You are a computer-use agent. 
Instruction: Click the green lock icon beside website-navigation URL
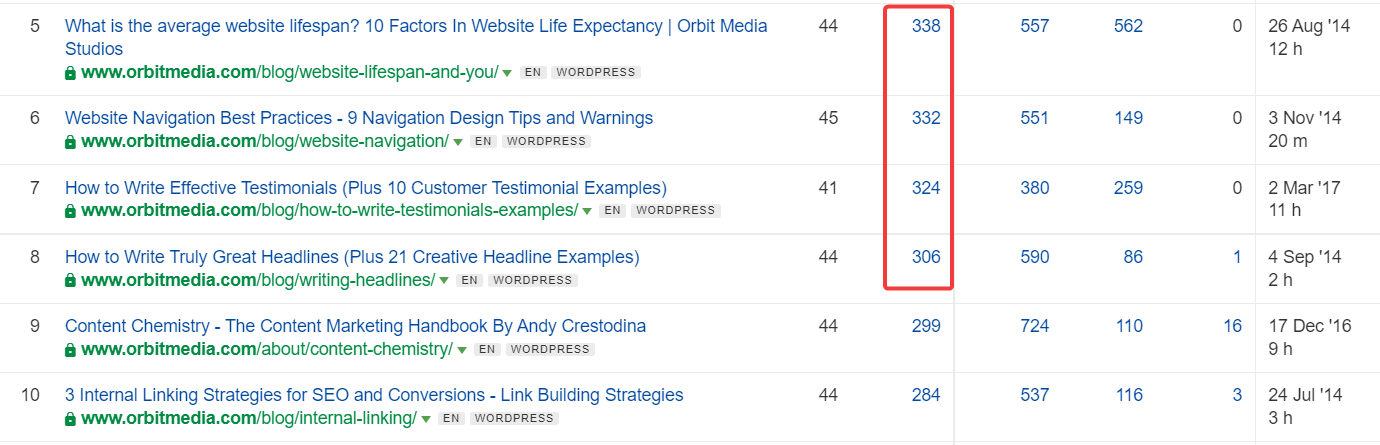pos(70,142)
